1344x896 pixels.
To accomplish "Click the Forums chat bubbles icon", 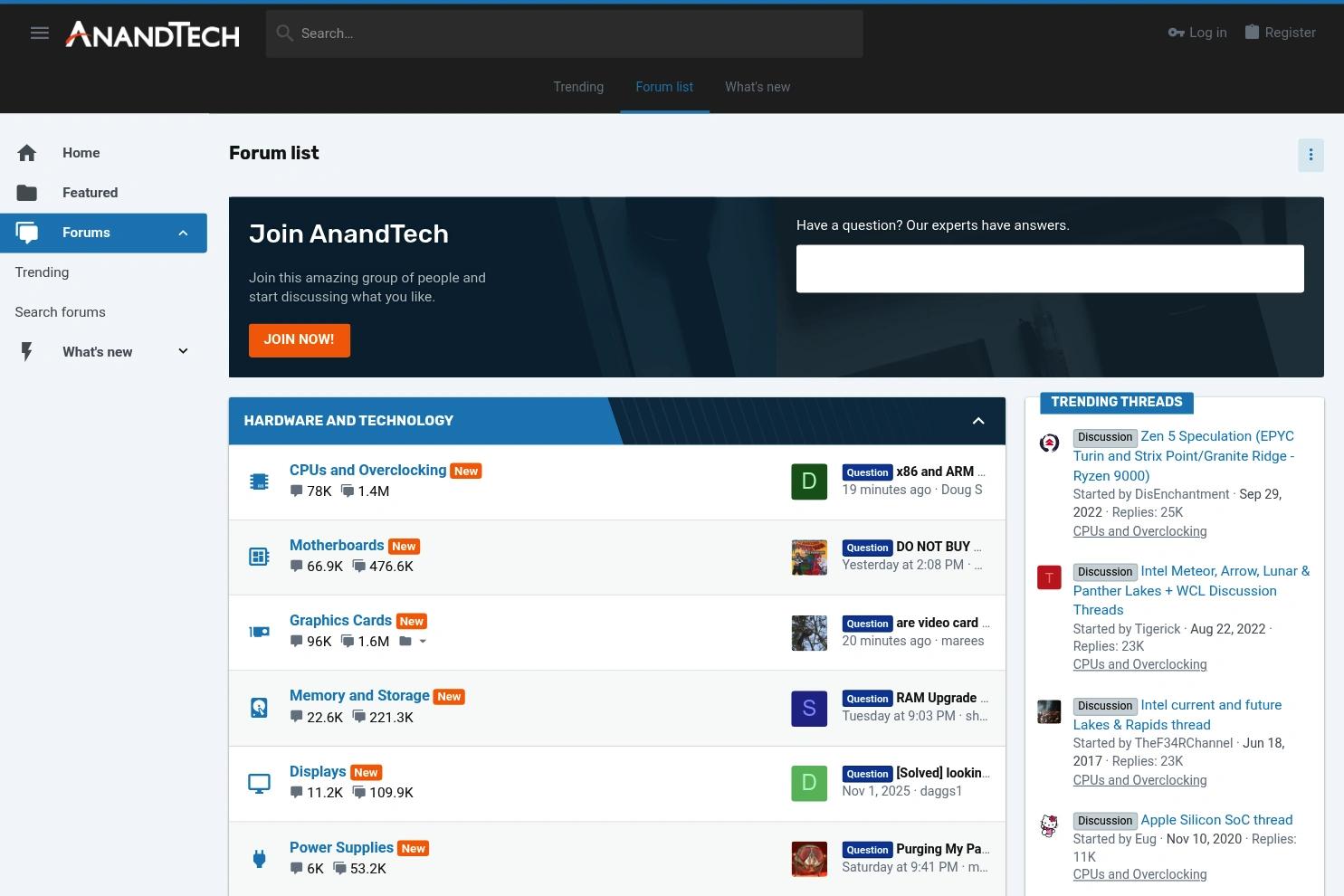I will [x=27, y=233].
